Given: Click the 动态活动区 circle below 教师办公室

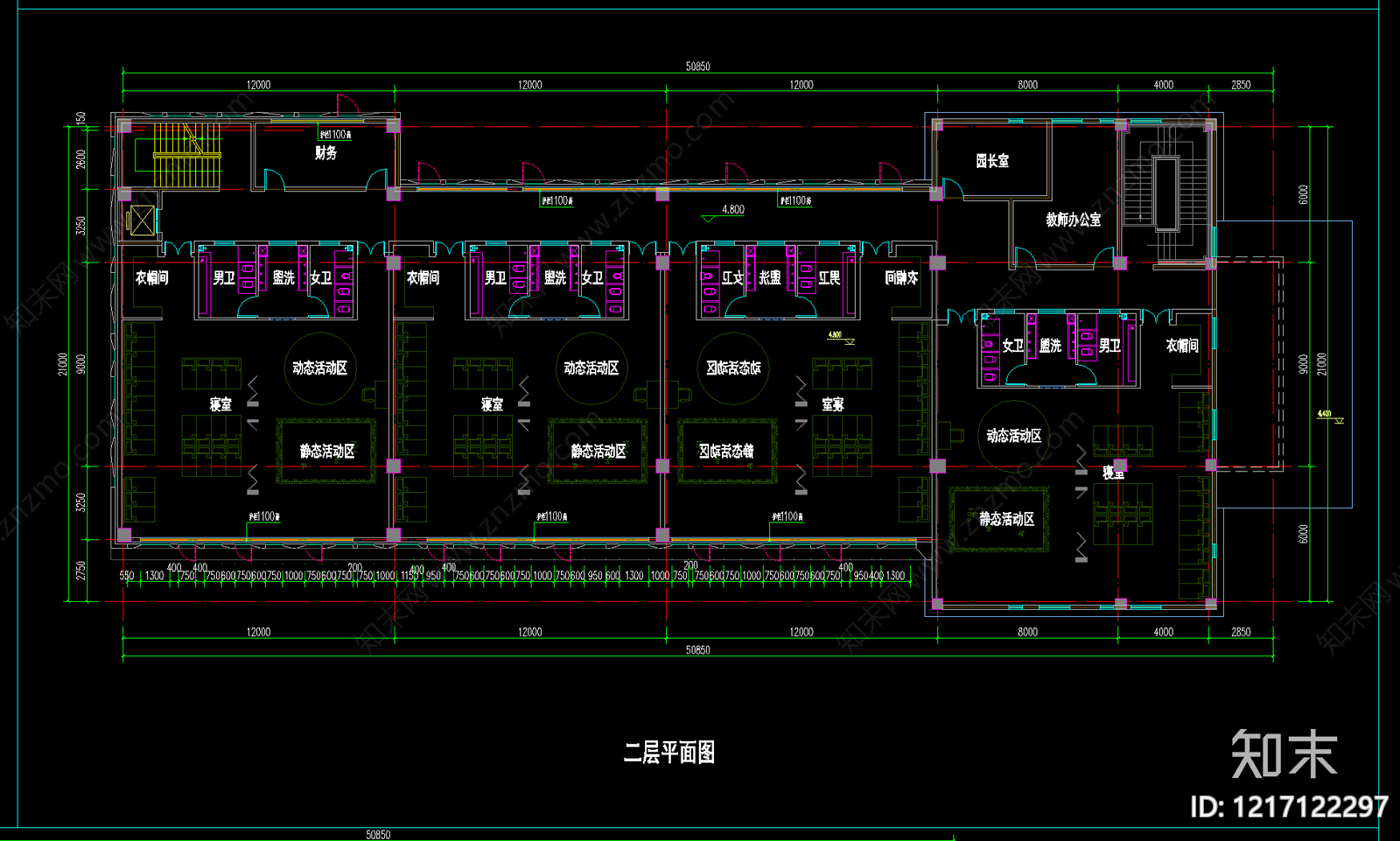Looking at the screenshot, I should coord(1013,436).
